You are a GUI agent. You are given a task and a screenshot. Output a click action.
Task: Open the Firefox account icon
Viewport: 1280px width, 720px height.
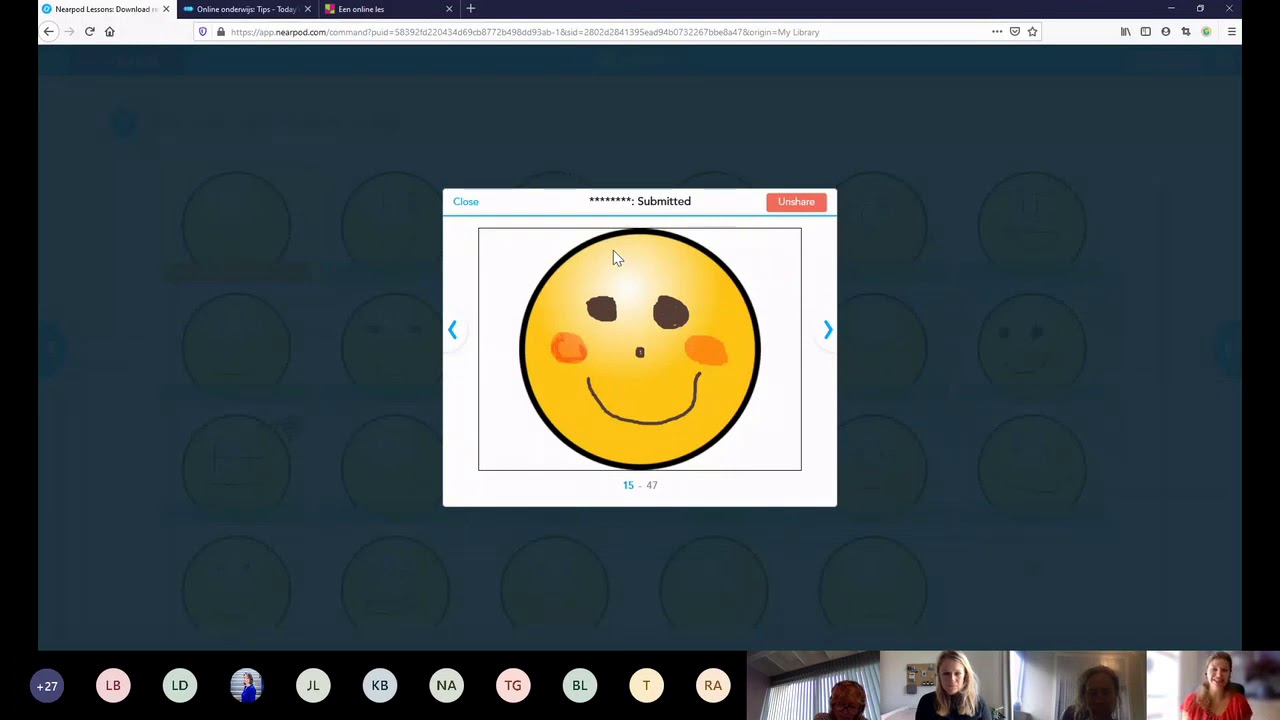[x=1165, y=32]
